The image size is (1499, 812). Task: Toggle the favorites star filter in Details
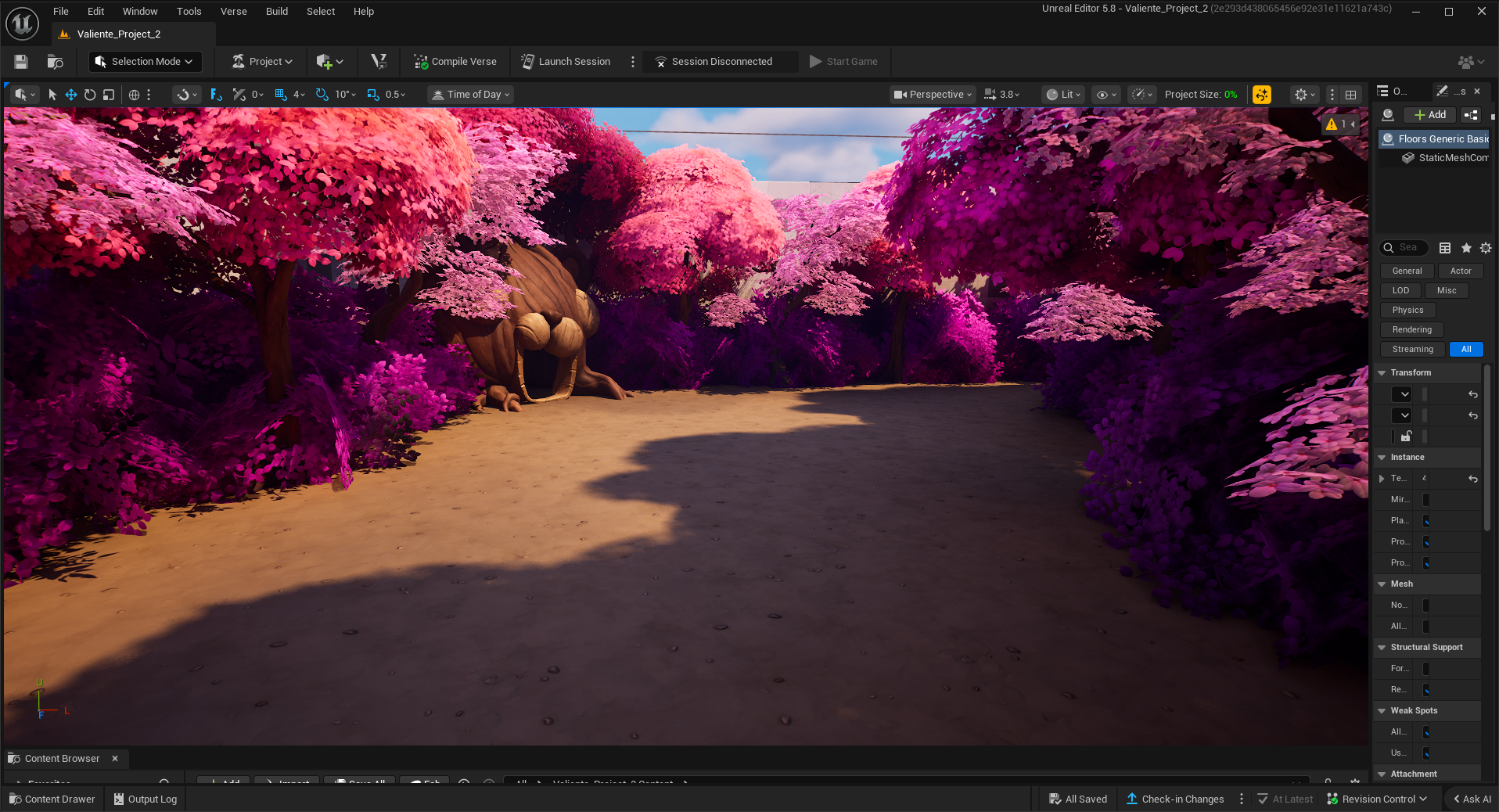(x=1466, y=248)
